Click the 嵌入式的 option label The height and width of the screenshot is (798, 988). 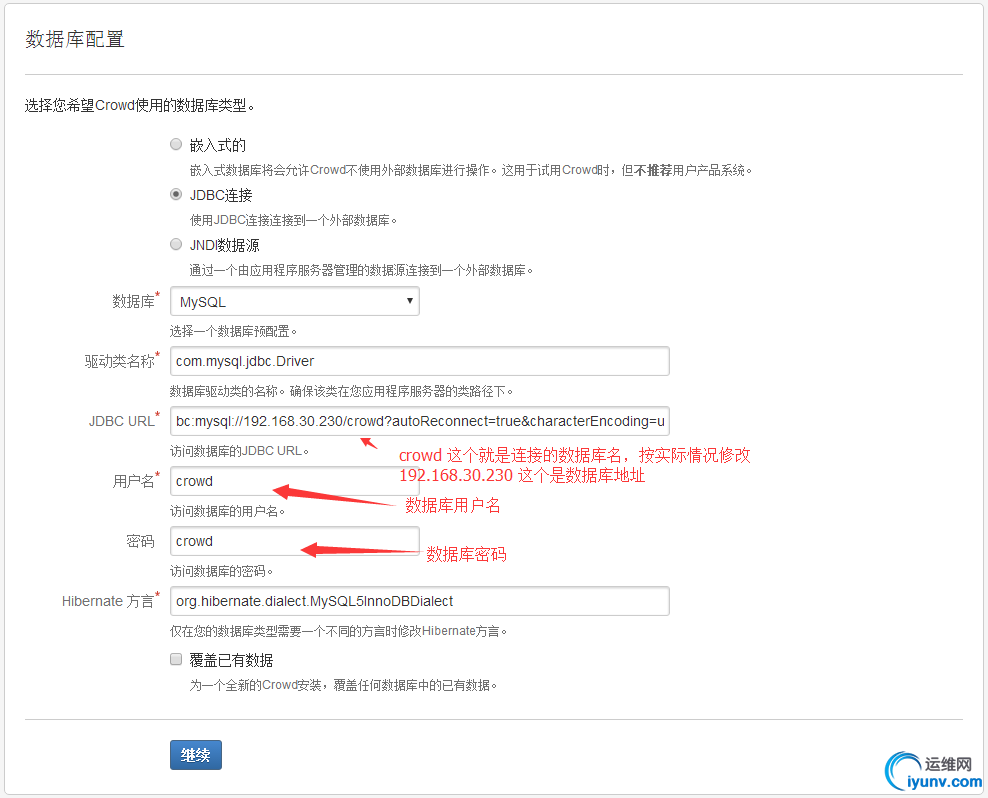coord(217,146)
